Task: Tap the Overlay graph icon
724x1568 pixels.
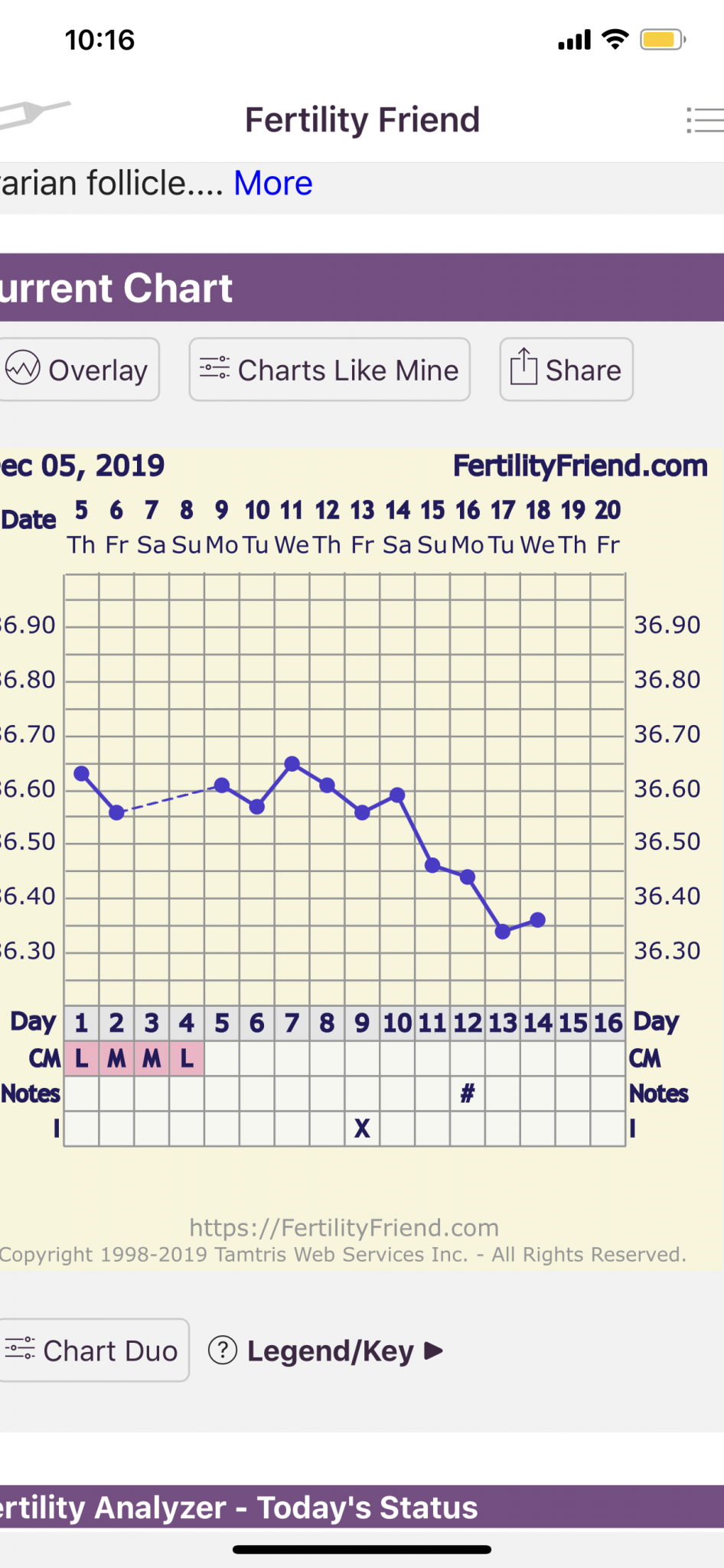Action: [23, 369]
